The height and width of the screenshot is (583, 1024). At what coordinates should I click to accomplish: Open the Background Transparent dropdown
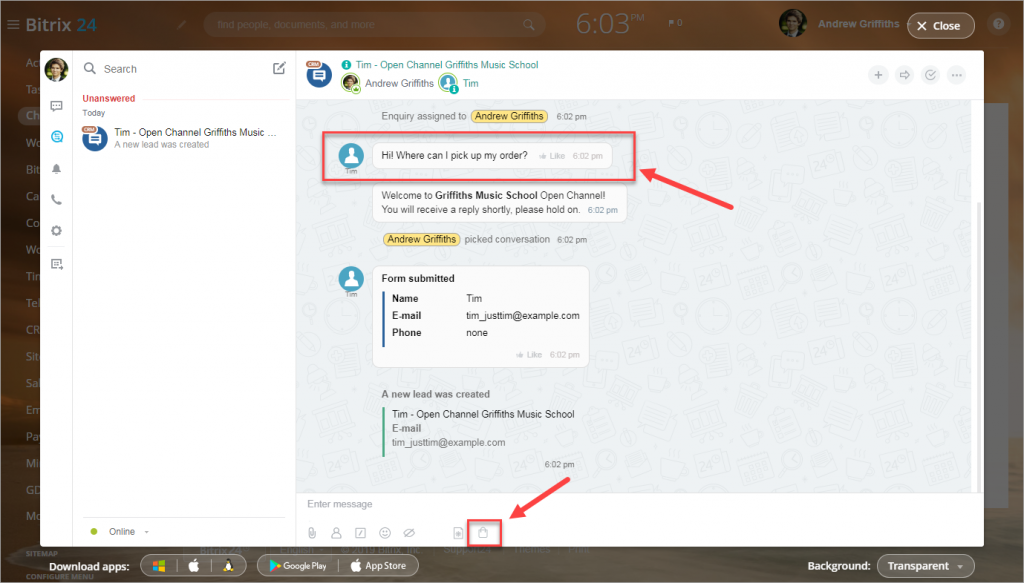925,566
